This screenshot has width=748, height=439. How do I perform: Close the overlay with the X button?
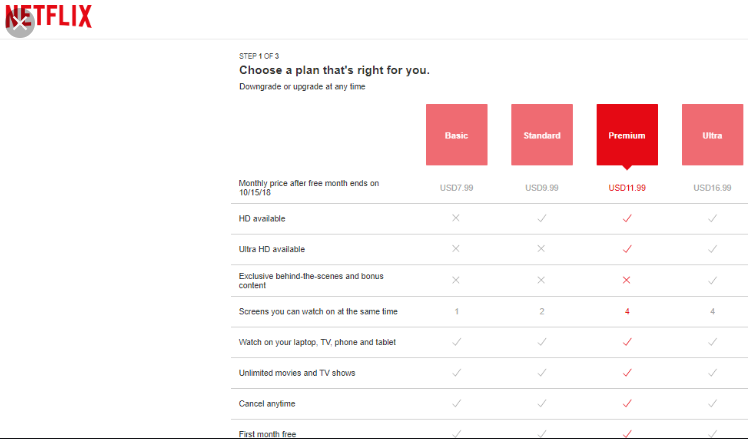(20, 23)
